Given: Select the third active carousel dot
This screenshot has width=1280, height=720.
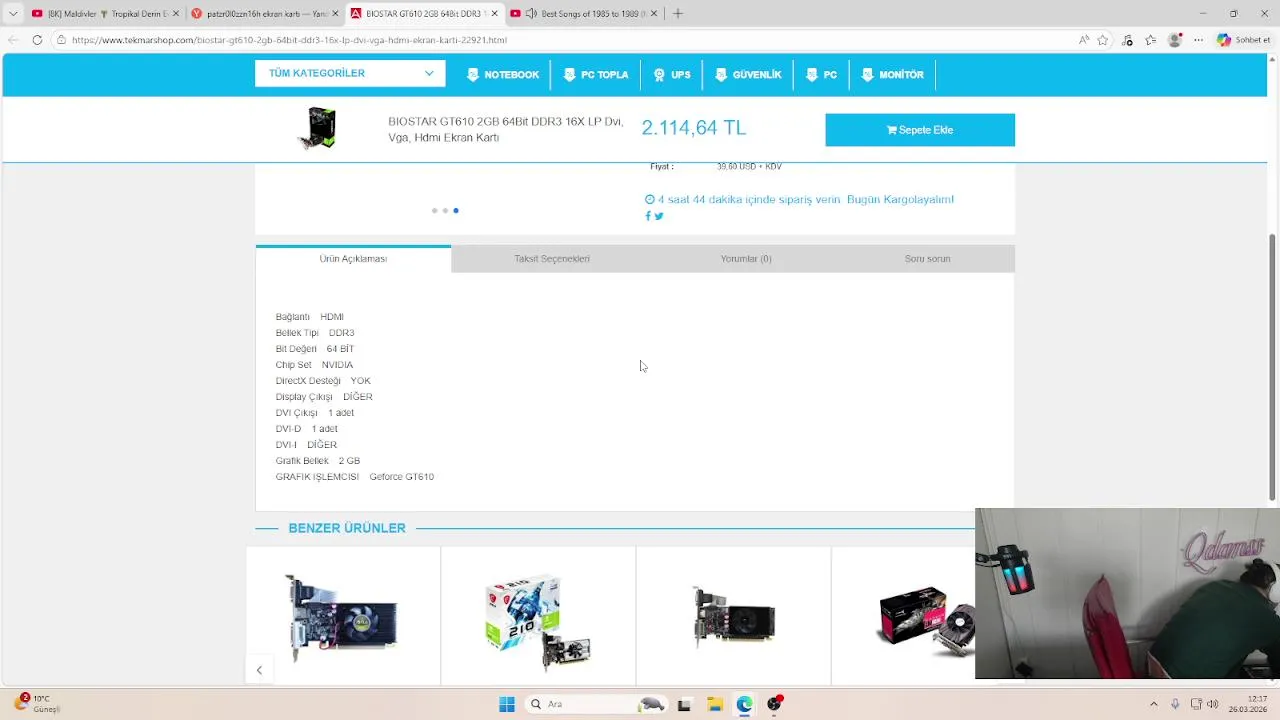Looking at the screenshot, I should tap(456, 211).
